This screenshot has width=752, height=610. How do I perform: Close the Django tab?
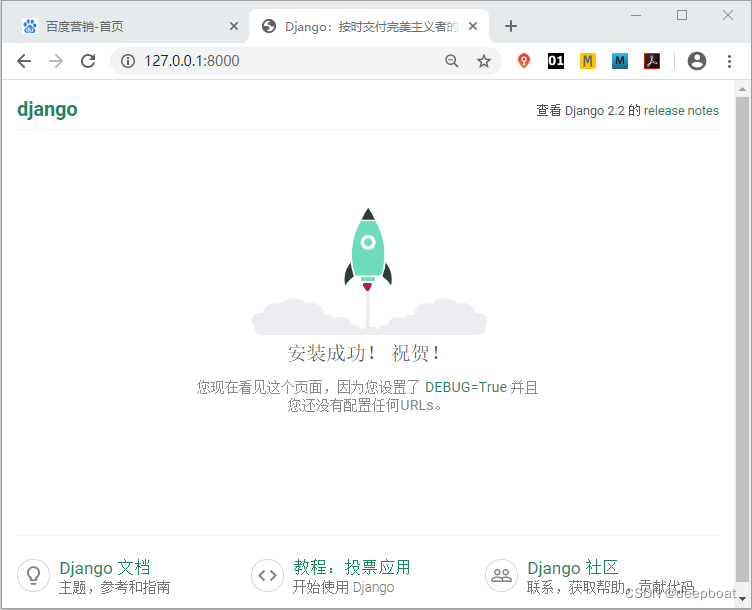473,26
